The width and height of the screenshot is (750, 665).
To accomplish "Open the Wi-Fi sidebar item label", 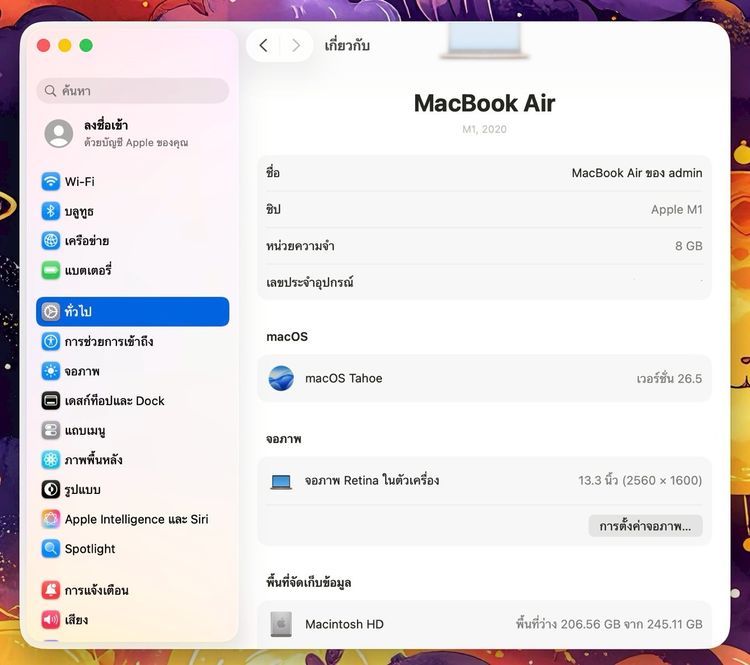I will pyautogui.click(x=79, y=182).
